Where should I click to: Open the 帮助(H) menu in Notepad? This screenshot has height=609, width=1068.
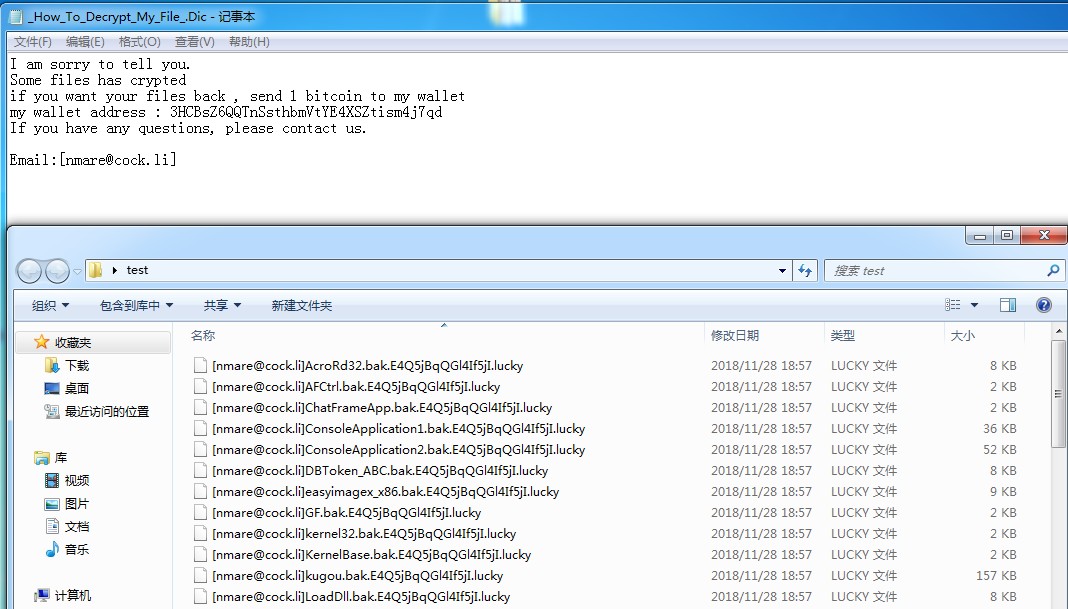pos(249,42)
